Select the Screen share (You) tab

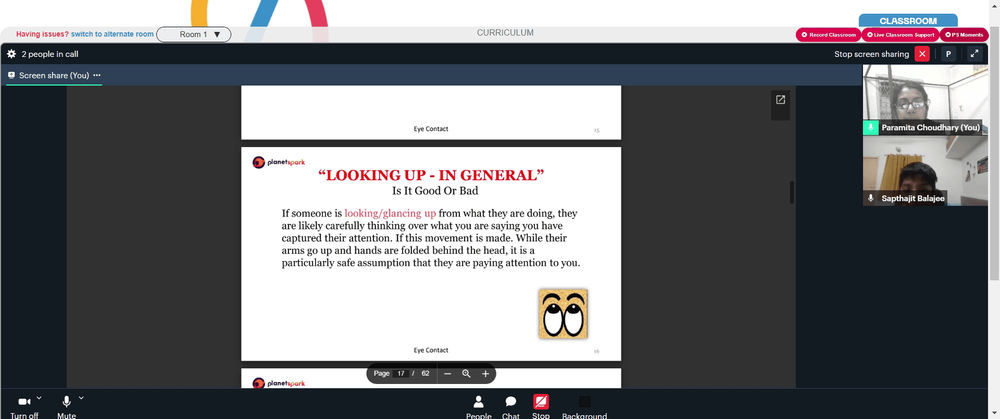54,75
